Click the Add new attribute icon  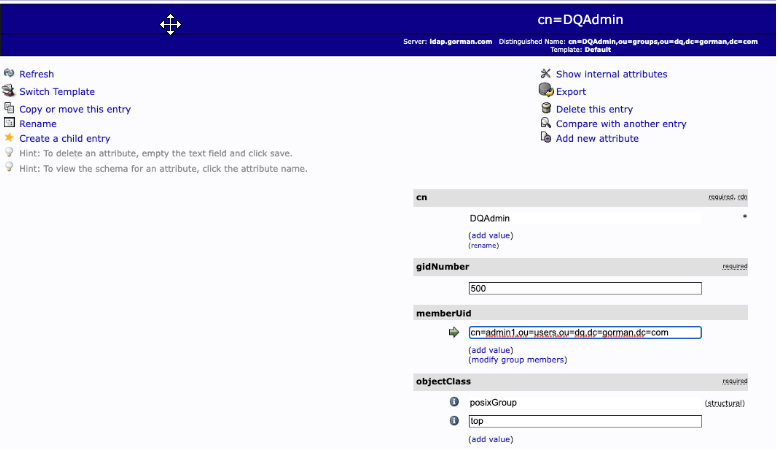(546, 138)
